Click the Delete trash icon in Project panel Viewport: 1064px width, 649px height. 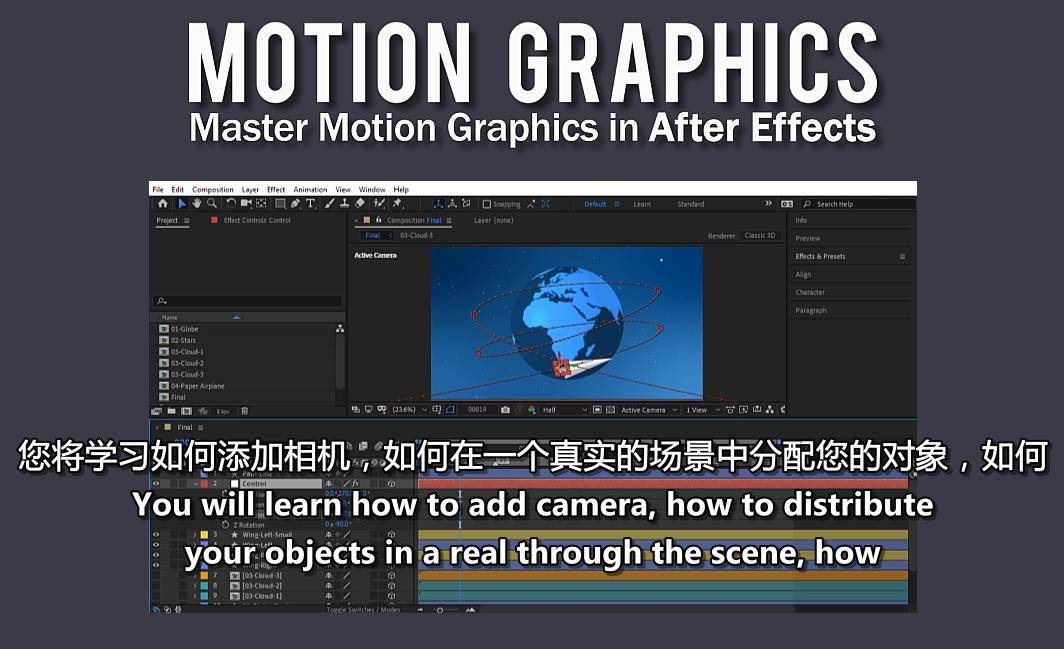coord(244,411)
